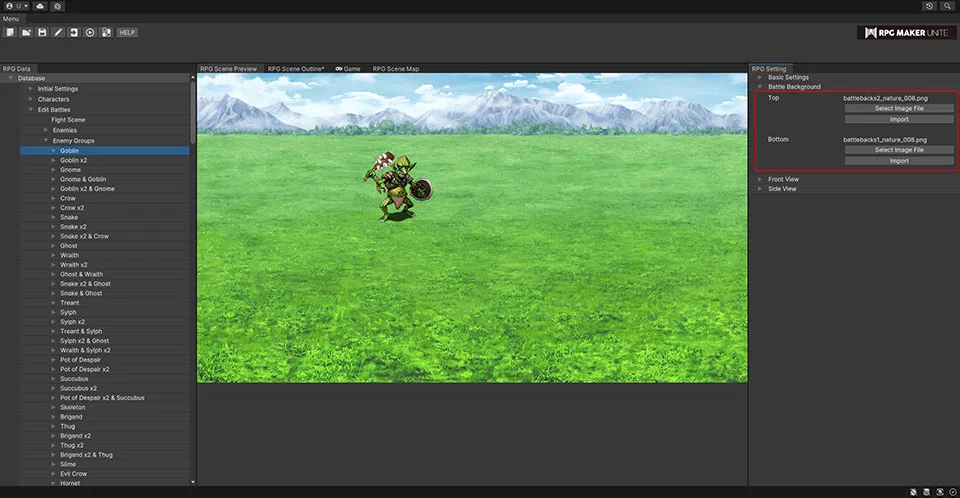Click the HELP button in the toolbar
This screenshot has height=498, width=960.
pos(127,32)
